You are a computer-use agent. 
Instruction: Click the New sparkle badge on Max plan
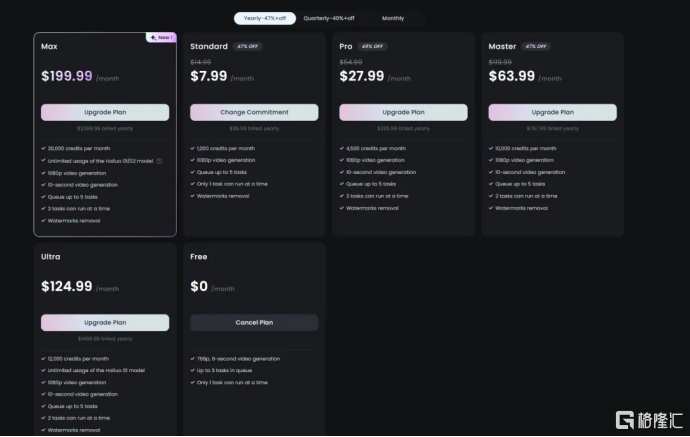161,38
